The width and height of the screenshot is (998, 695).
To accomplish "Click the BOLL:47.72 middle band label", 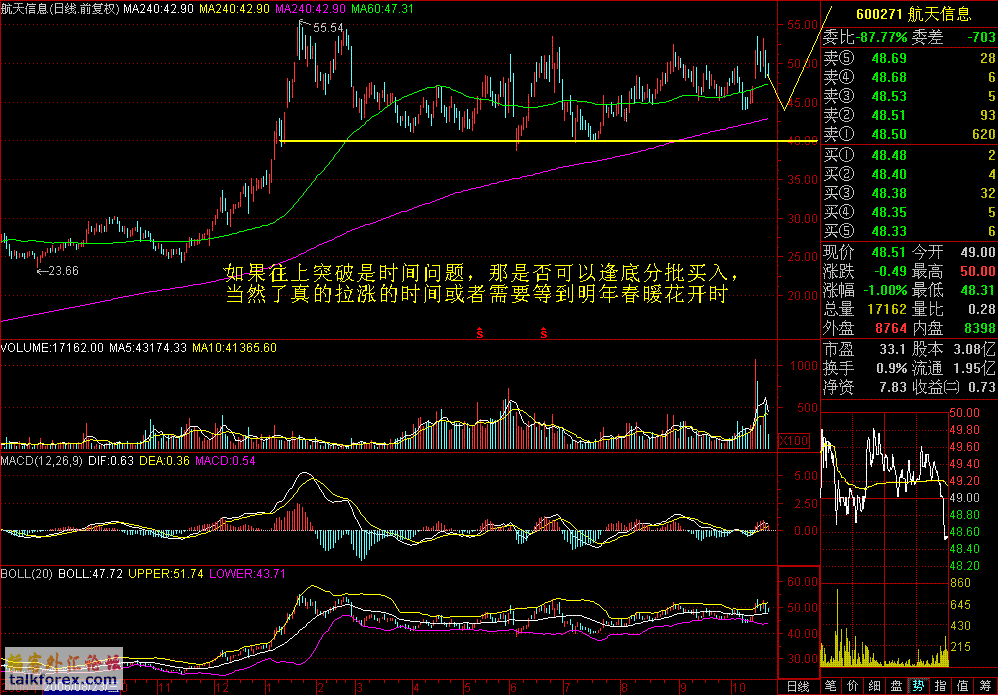I will click(91, 573).
